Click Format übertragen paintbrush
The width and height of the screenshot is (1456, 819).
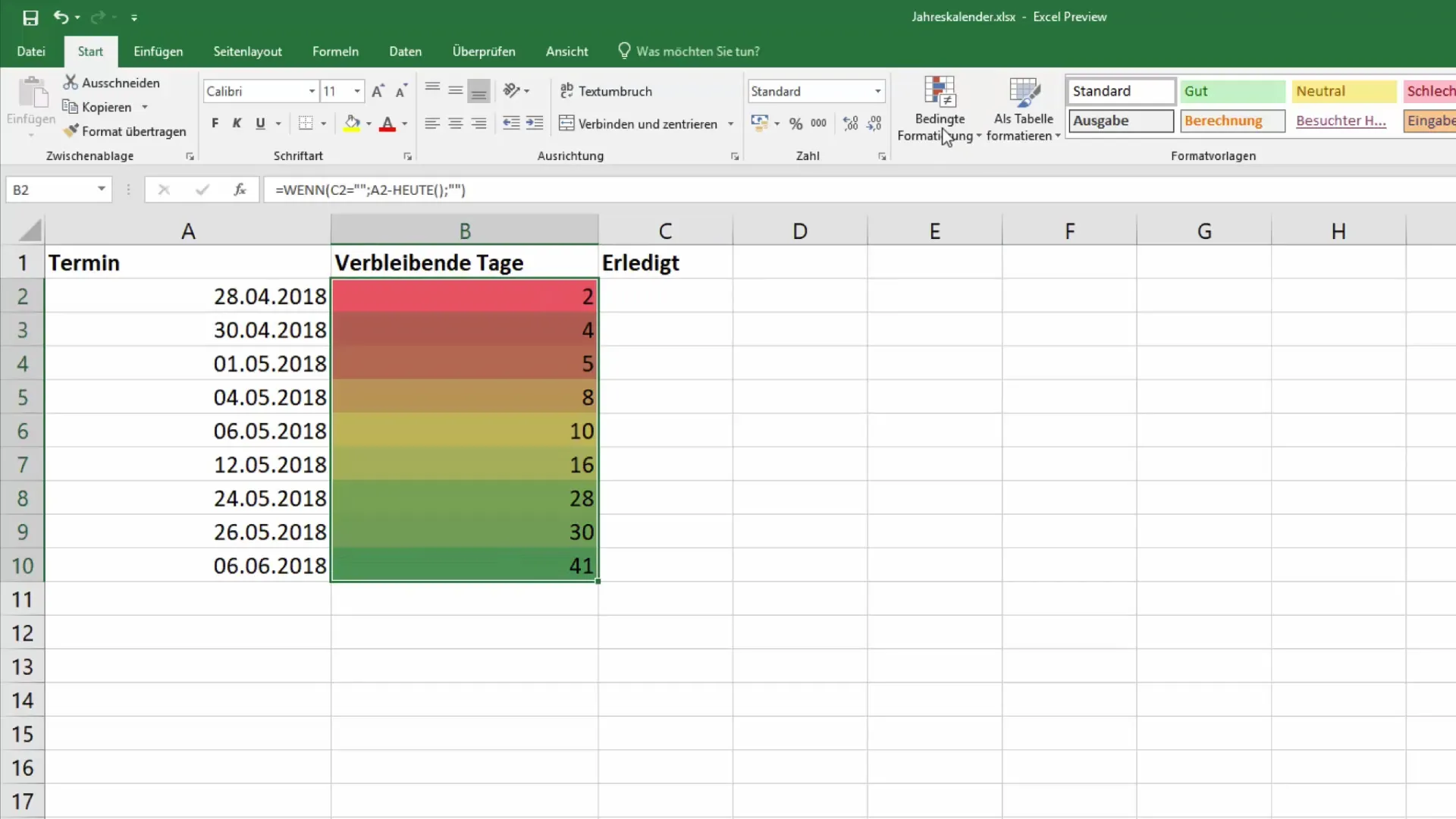(71, 131)
